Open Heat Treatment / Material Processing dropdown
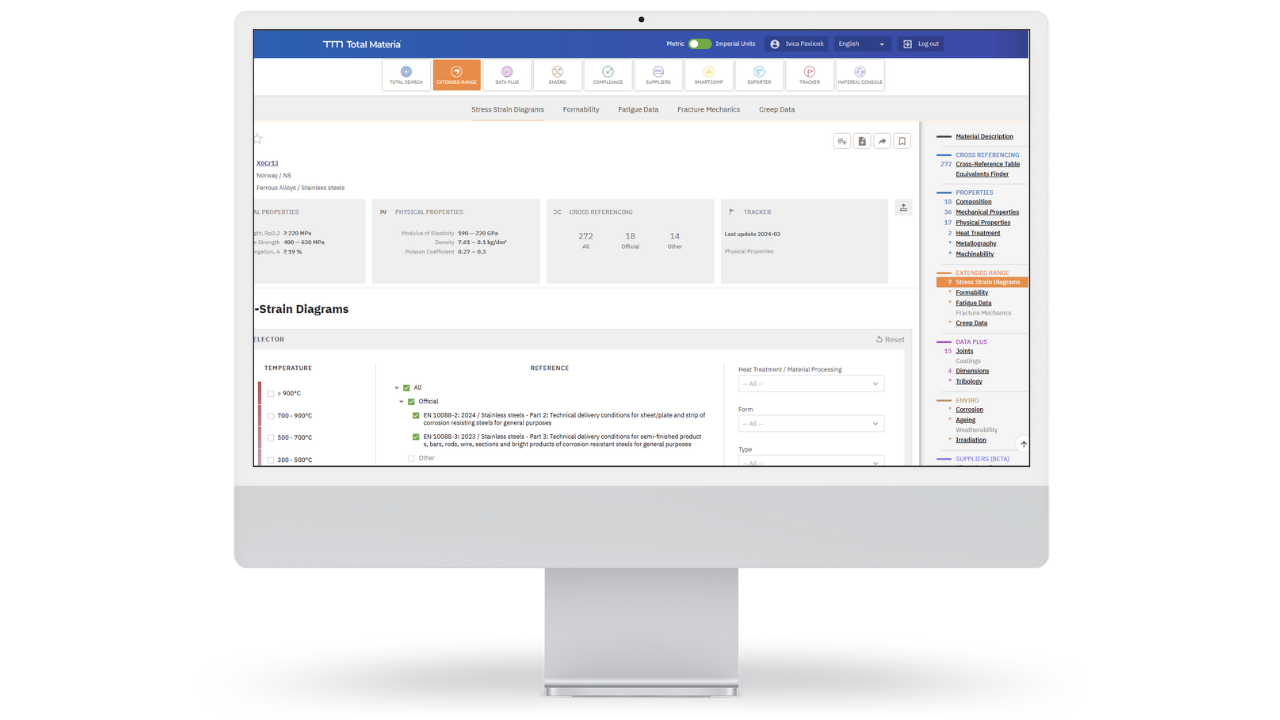This screenshot has width=1280, height=720. coord(811,384)
